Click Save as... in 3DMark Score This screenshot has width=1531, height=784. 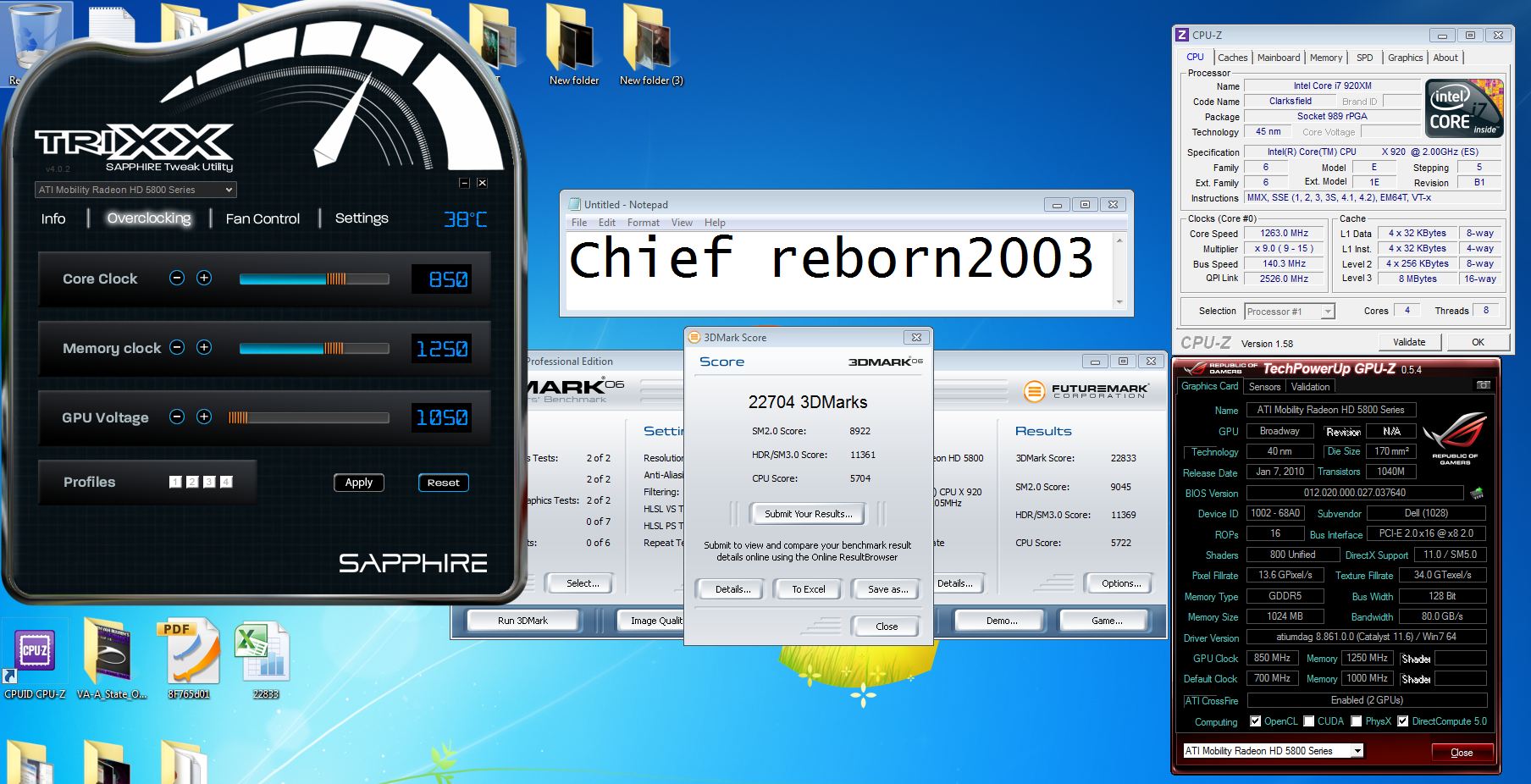887,589
